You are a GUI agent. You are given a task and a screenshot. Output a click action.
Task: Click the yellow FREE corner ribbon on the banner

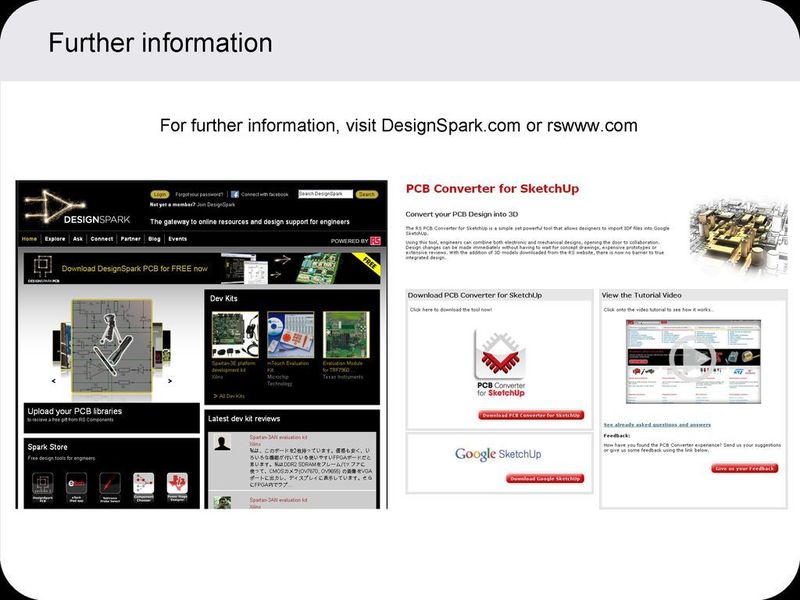pyautogui.click(x=368, y=263)
